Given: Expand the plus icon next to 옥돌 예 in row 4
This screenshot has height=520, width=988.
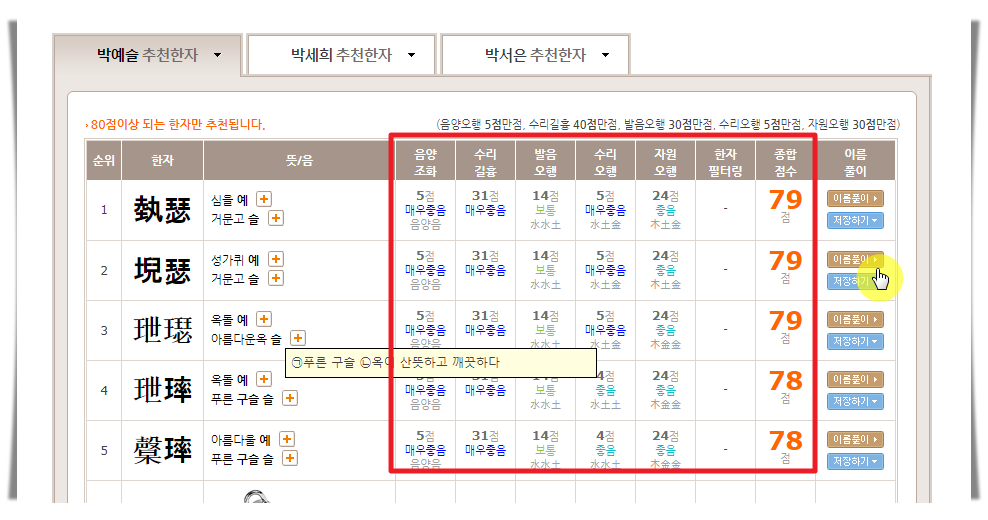Looking at the screenshot, I should click(264, 379).
